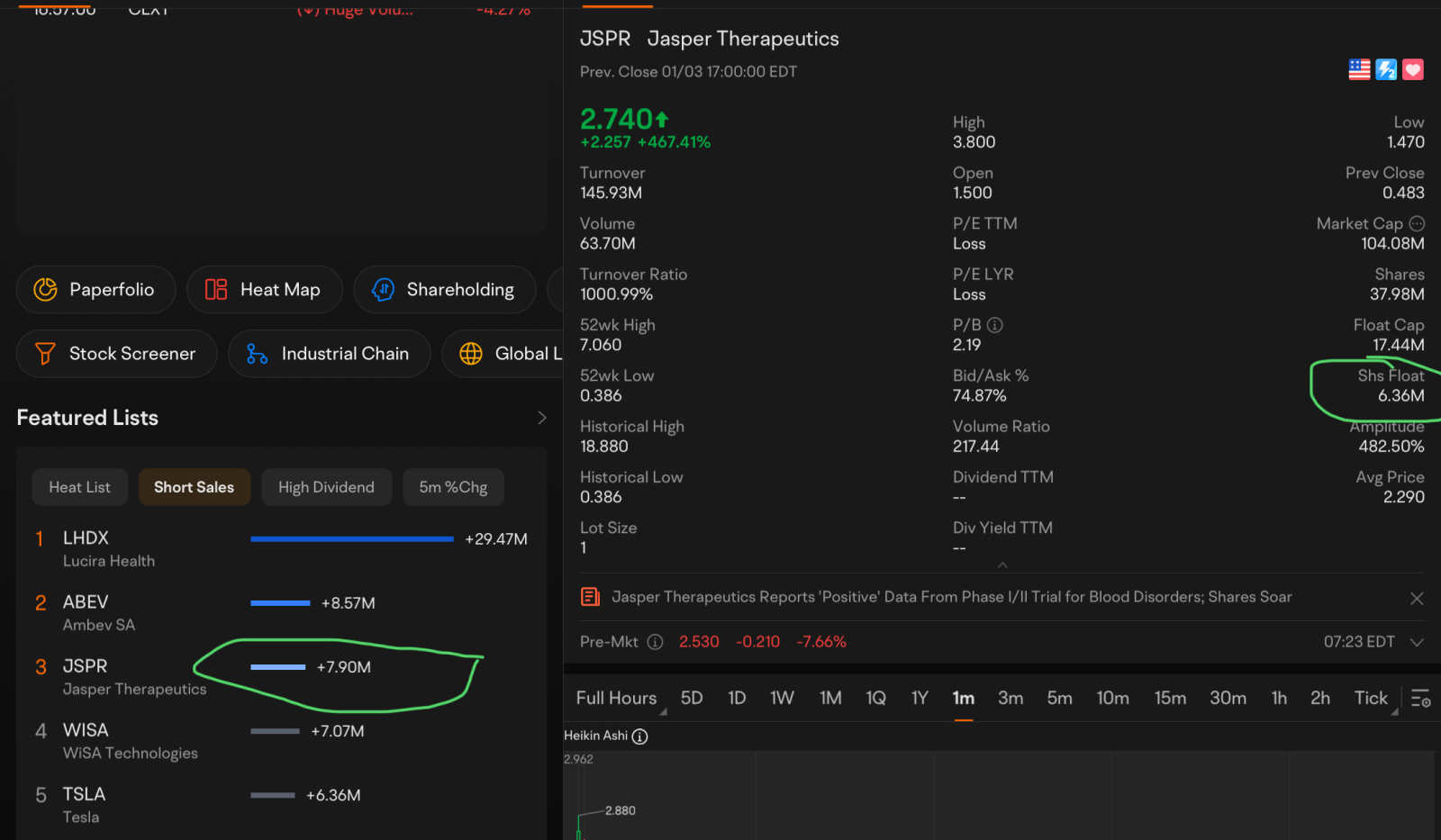Switch chart to 1Q range
Image resolution: width=1441 pixels, height=840 pixels.
point(875,699)
